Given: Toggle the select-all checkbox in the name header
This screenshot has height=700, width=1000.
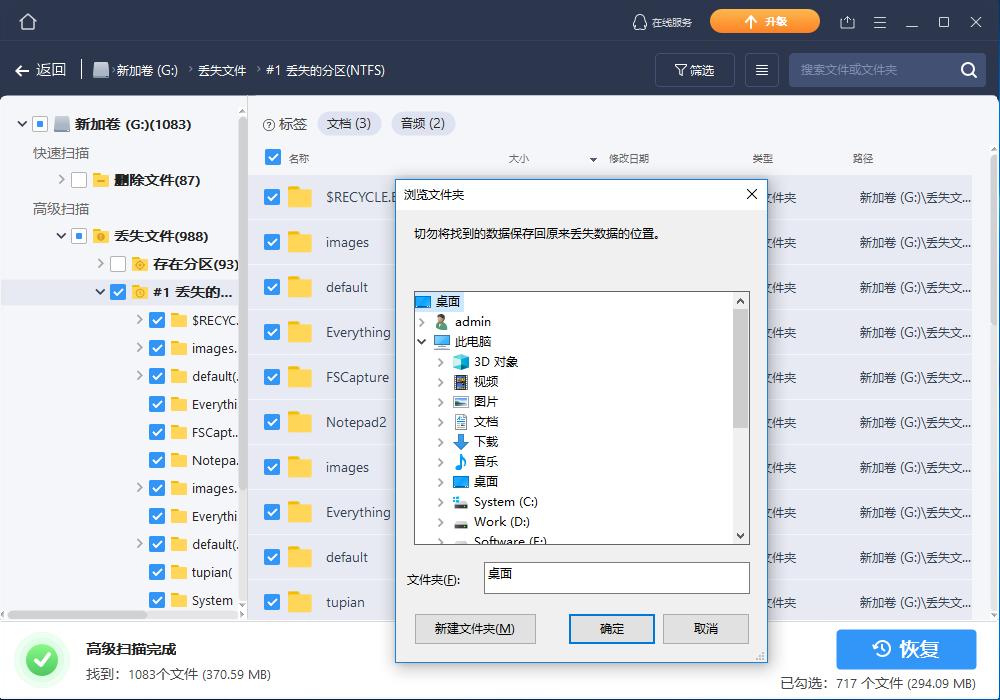Looking at the screenshot, I should tap(271, 157).
